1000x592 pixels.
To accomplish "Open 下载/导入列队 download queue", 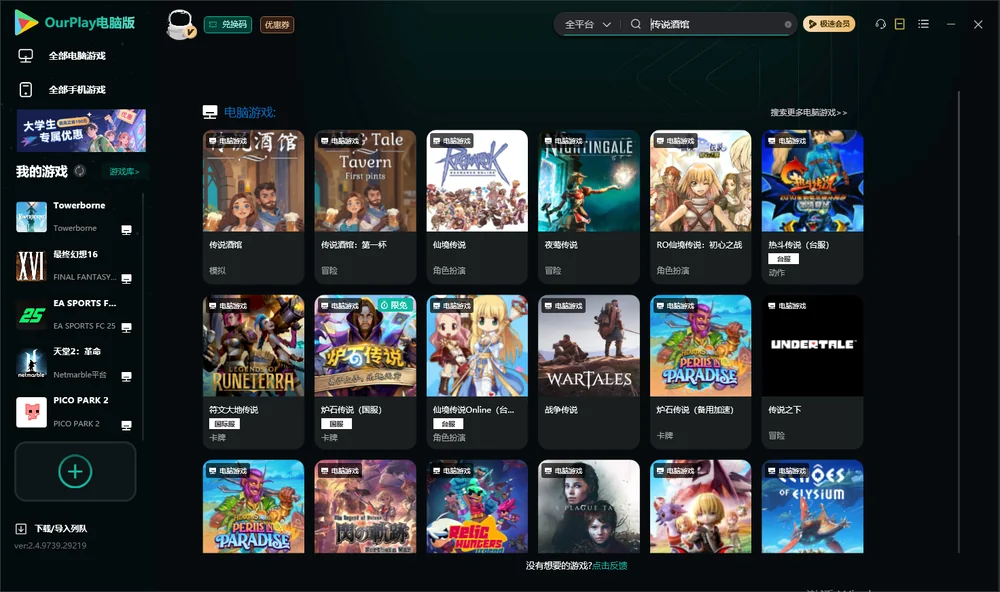I will click(61, 529).
